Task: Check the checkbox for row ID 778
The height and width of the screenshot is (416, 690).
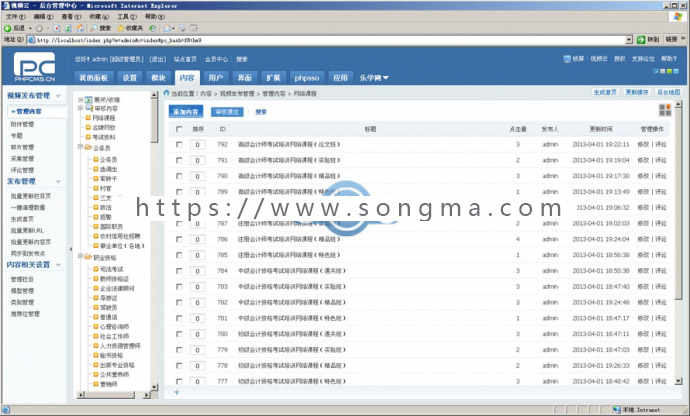Action: coord(179,365)
